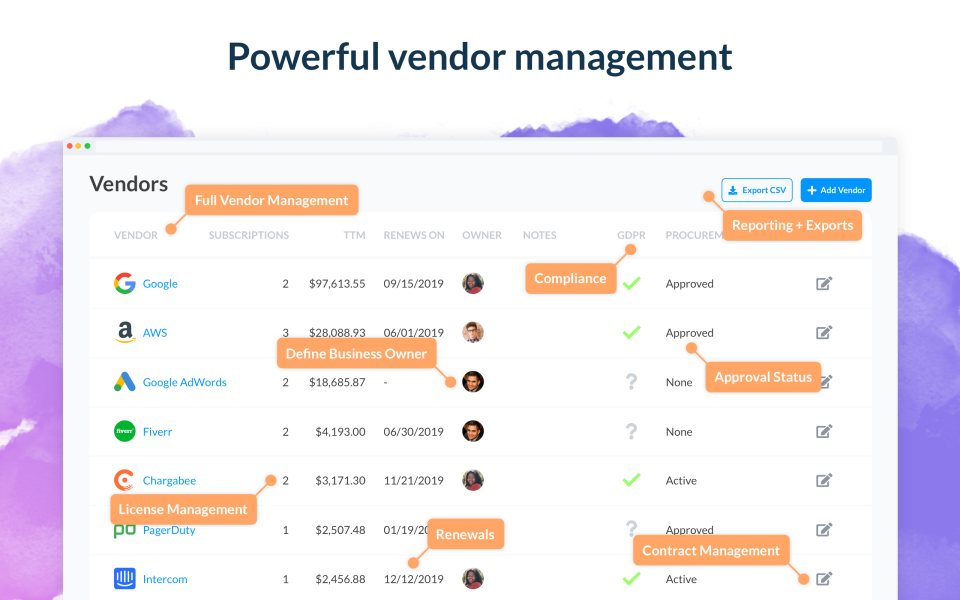Click edit icon for PagerDuty row
The image size is (960, 600).
[x=824, y=530]
